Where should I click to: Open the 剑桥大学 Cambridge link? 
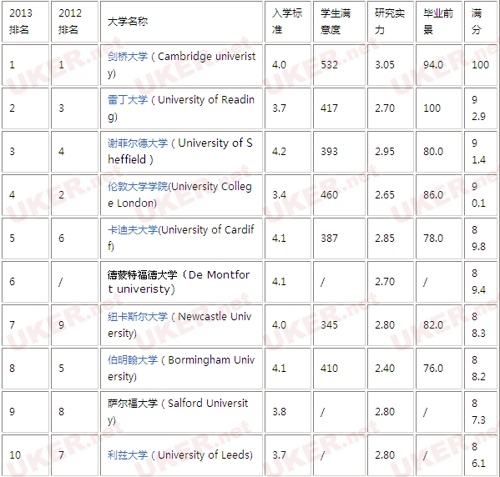(x=127, y=56)
